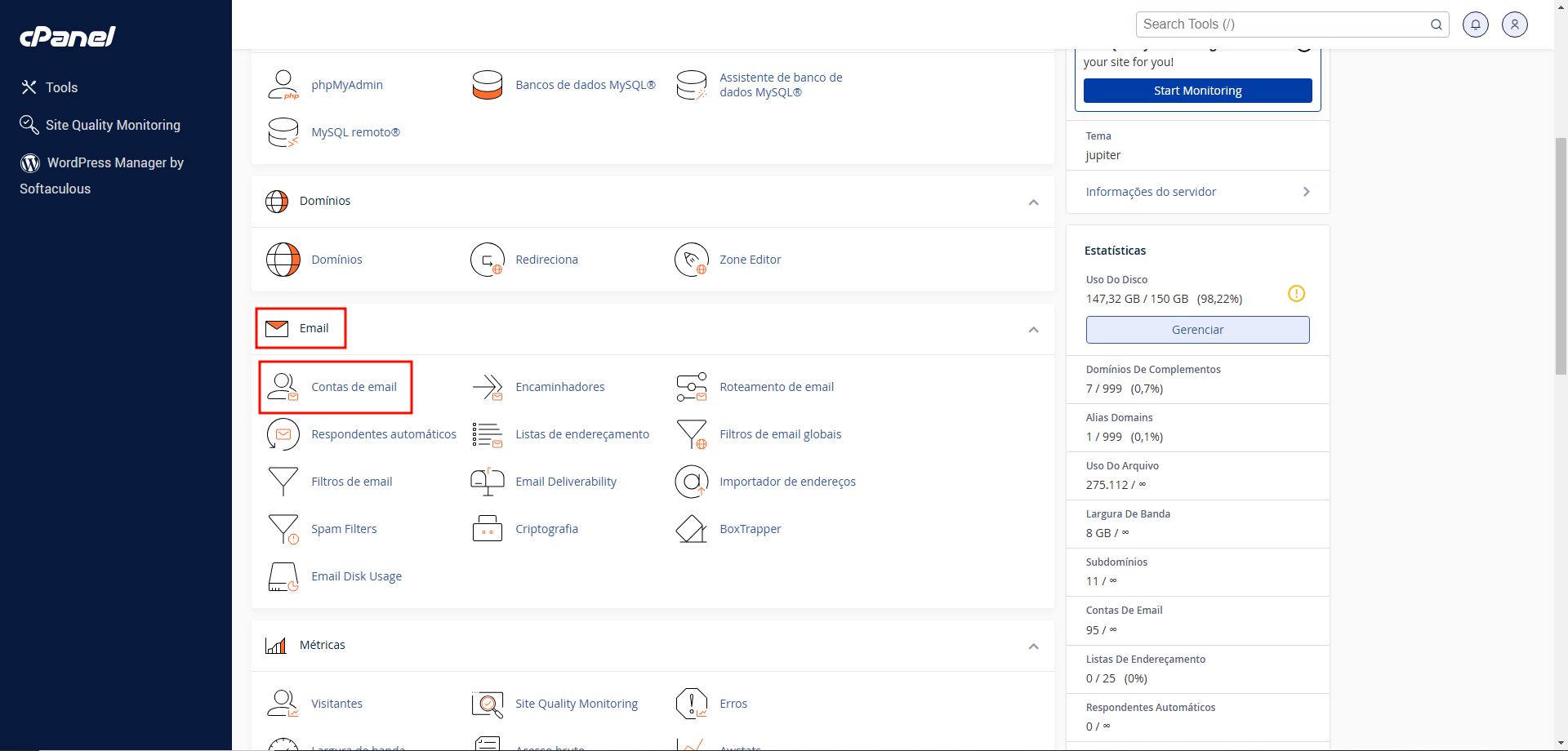
Task: Click the Contas De Email 95 count
Action: point(1092,630)
